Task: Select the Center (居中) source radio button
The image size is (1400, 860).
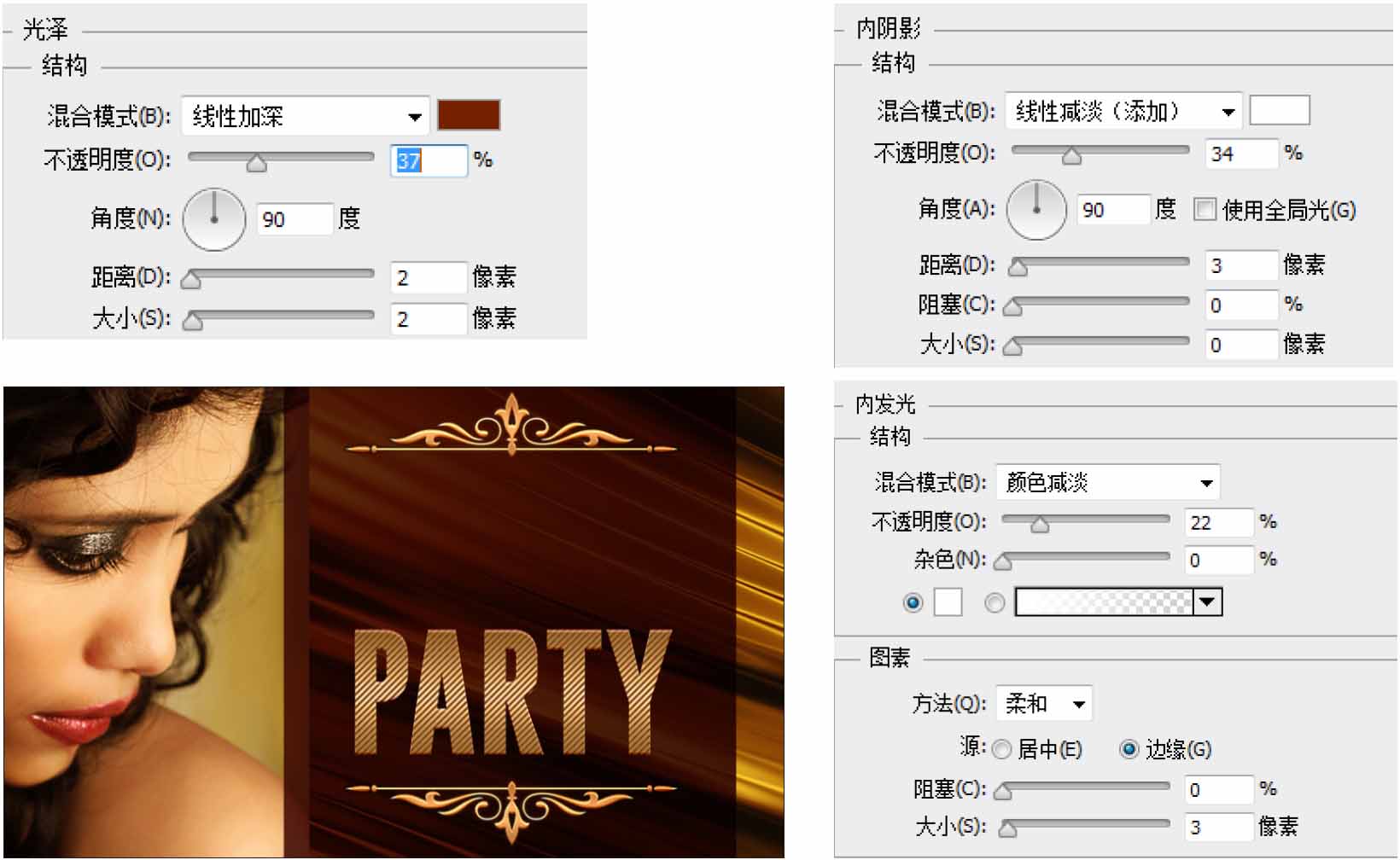Action: [x=1001, y=749]
